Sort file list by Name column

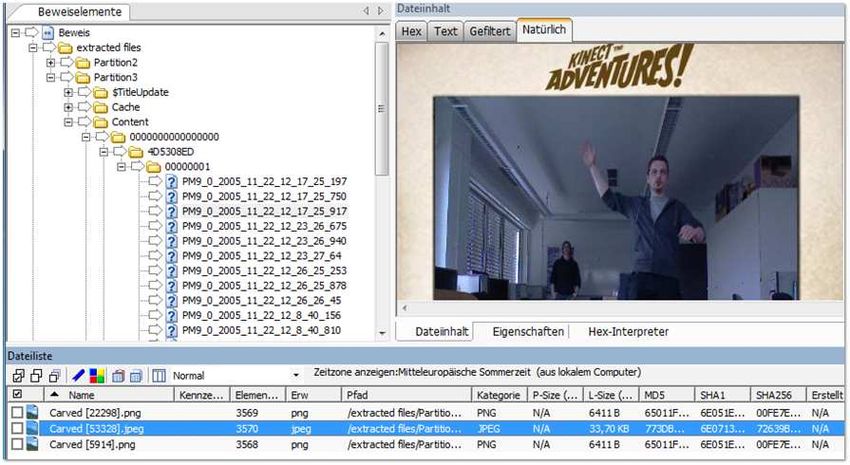(109, 395)
